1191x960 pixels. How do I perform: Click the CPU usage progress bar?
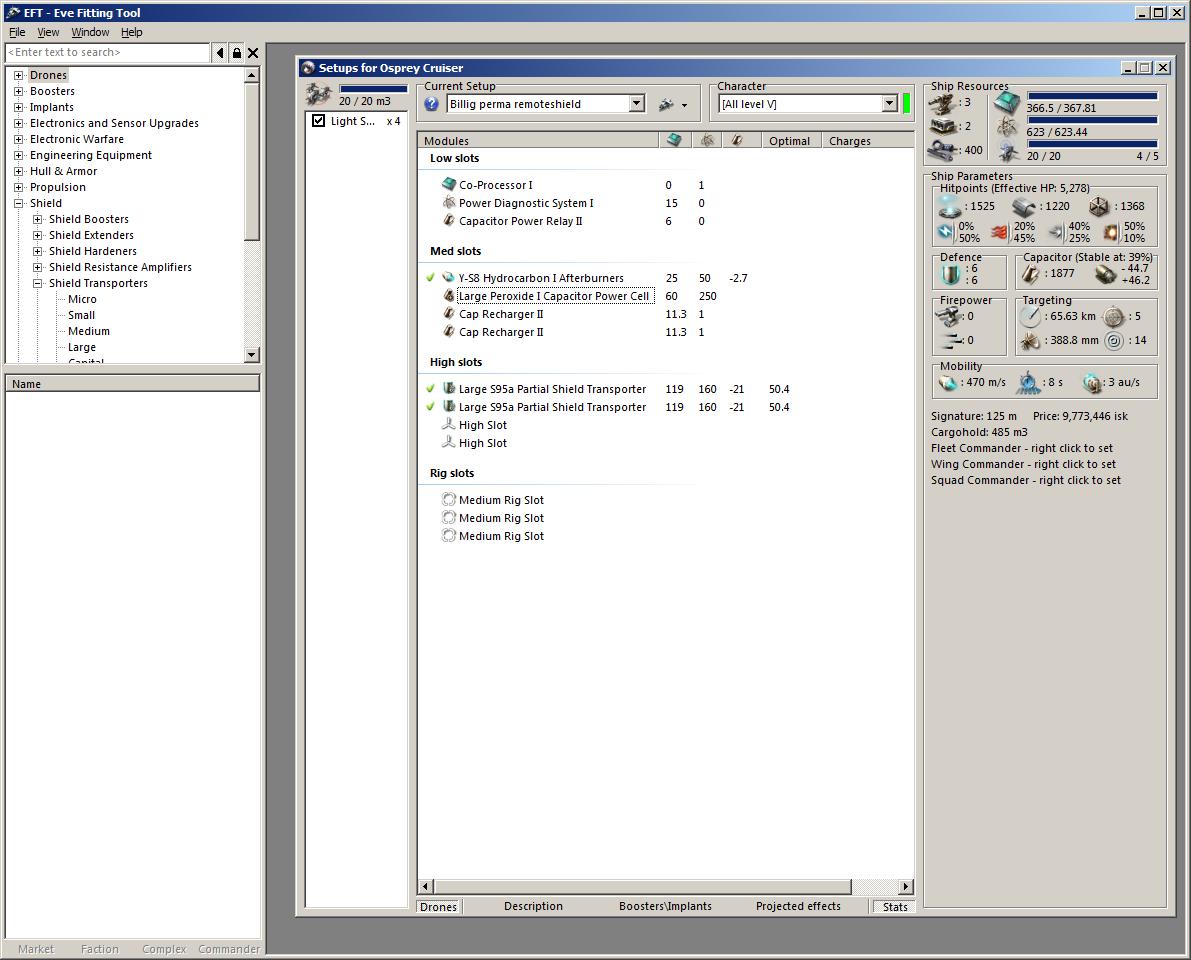(1091, 96)
